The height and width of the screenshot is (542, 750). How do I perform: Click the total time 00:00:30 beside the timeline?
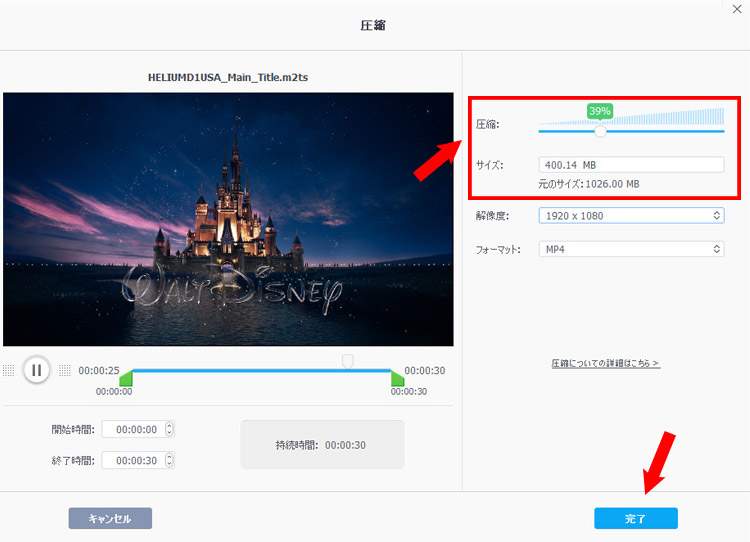click(425, 371)
